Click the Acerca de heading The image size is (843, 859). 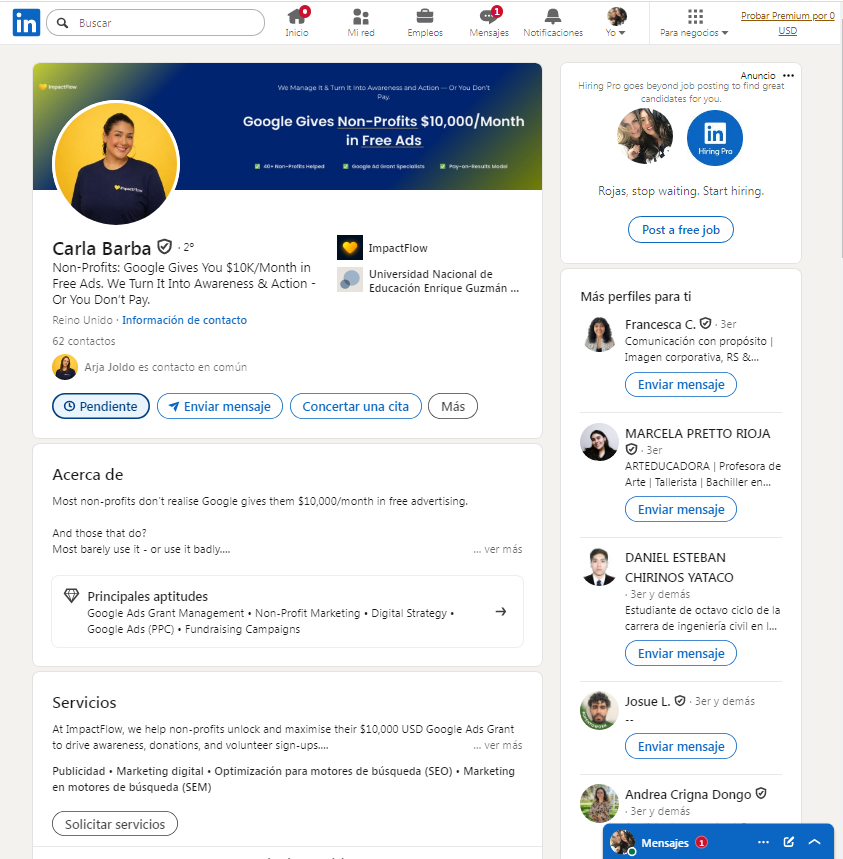(88, 474)
